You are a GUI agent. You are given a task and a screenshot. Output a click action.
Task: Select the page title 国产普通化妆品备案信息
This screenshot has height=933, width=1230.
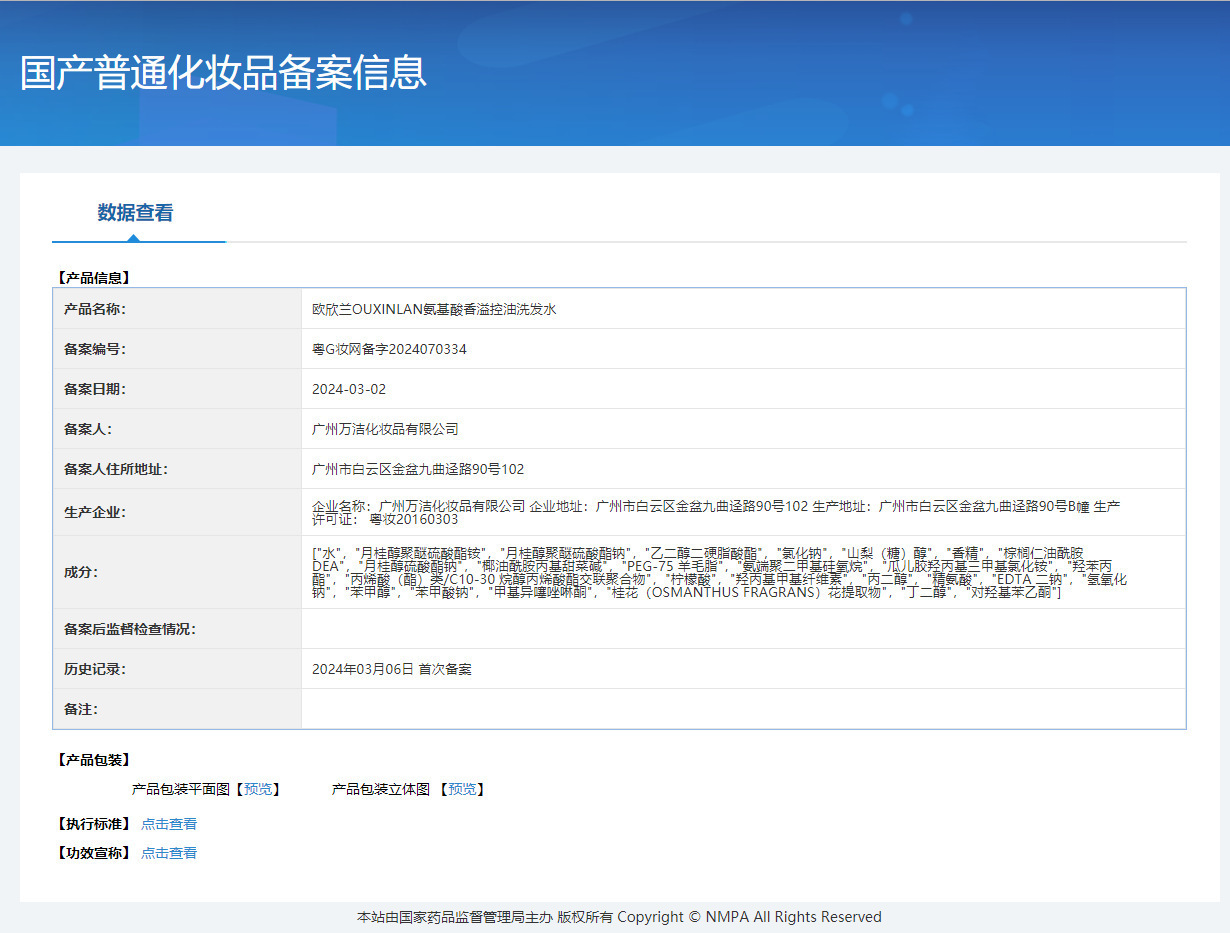click(x=224, y=73)
